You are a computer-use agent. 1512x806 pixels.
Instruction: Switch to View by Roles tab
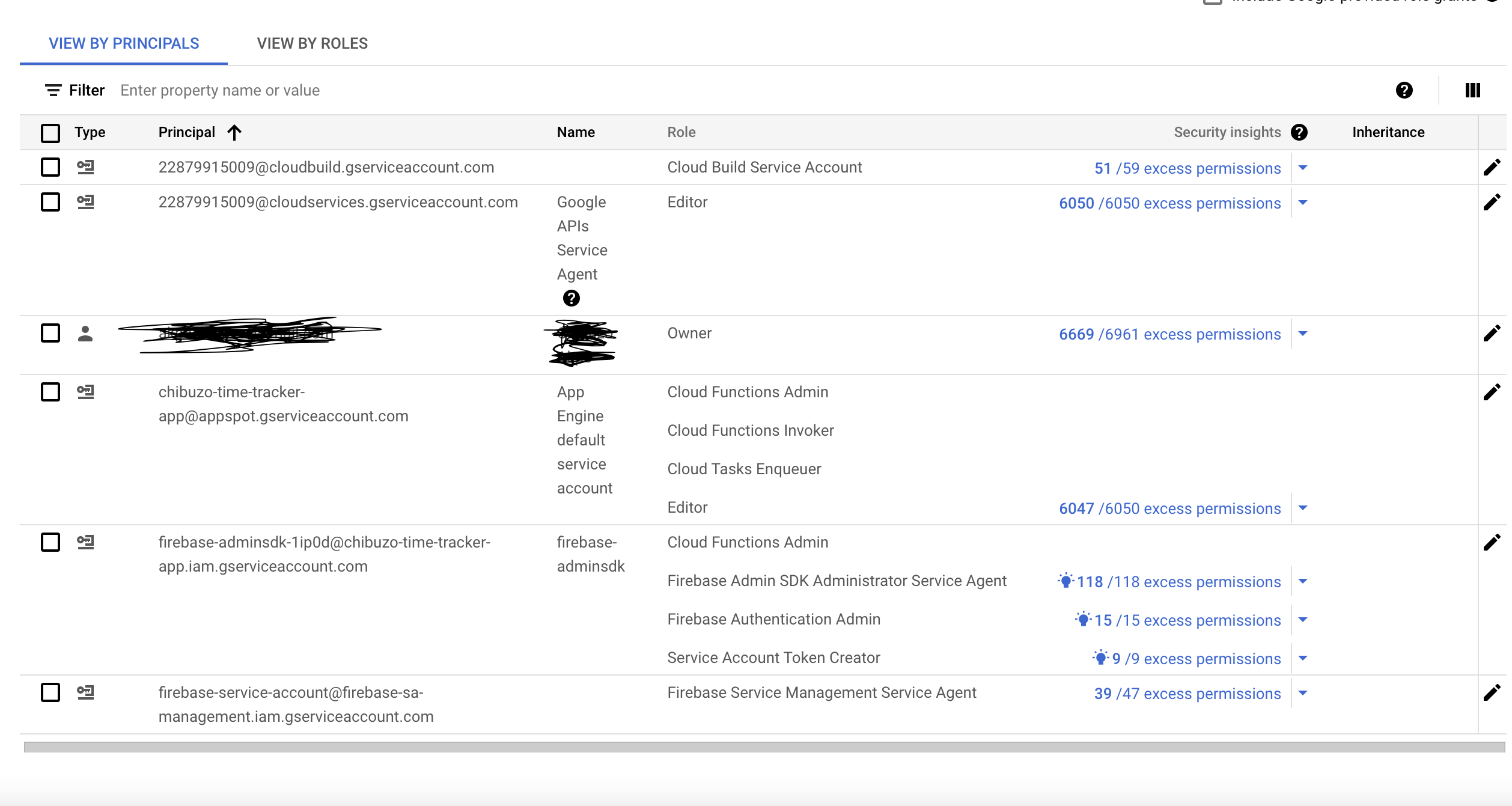coord(312,43)
